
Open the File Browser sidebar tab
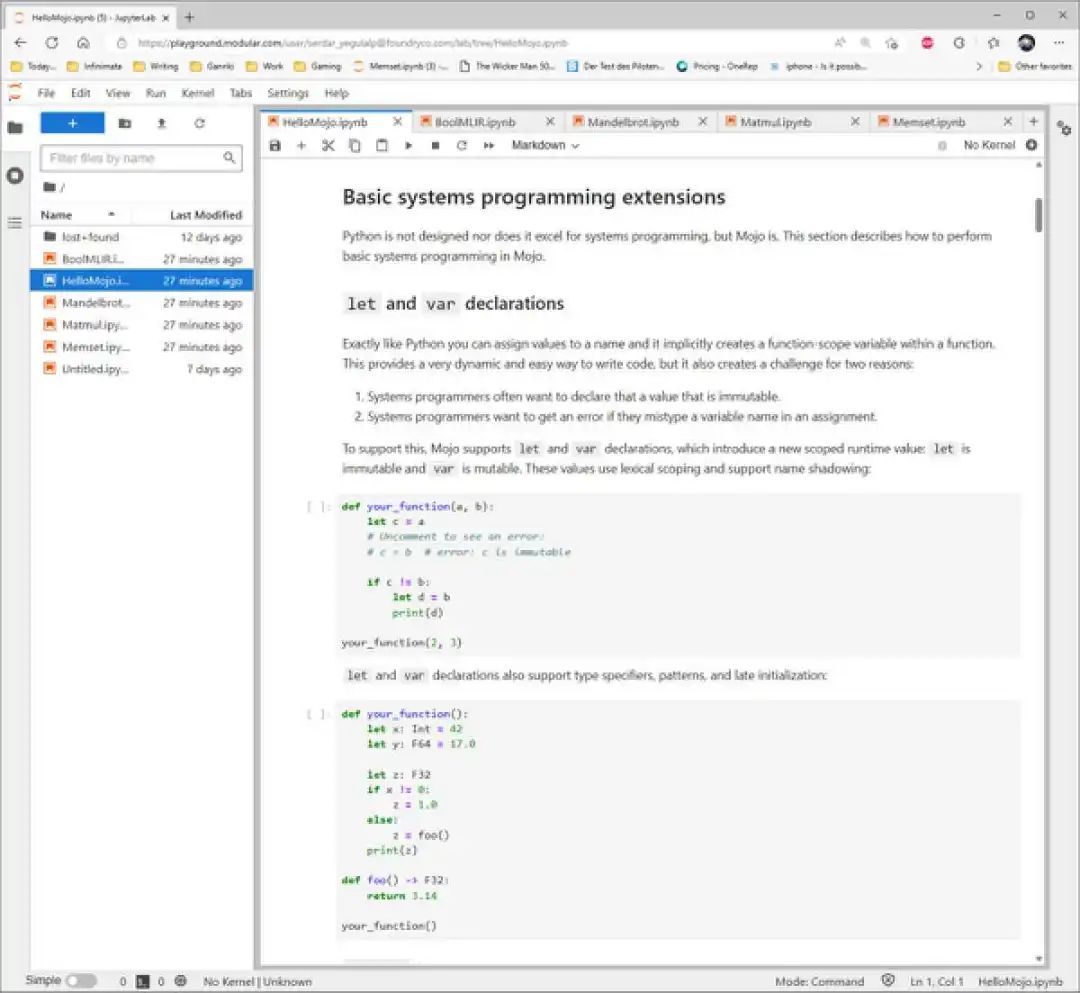(14, 127)
